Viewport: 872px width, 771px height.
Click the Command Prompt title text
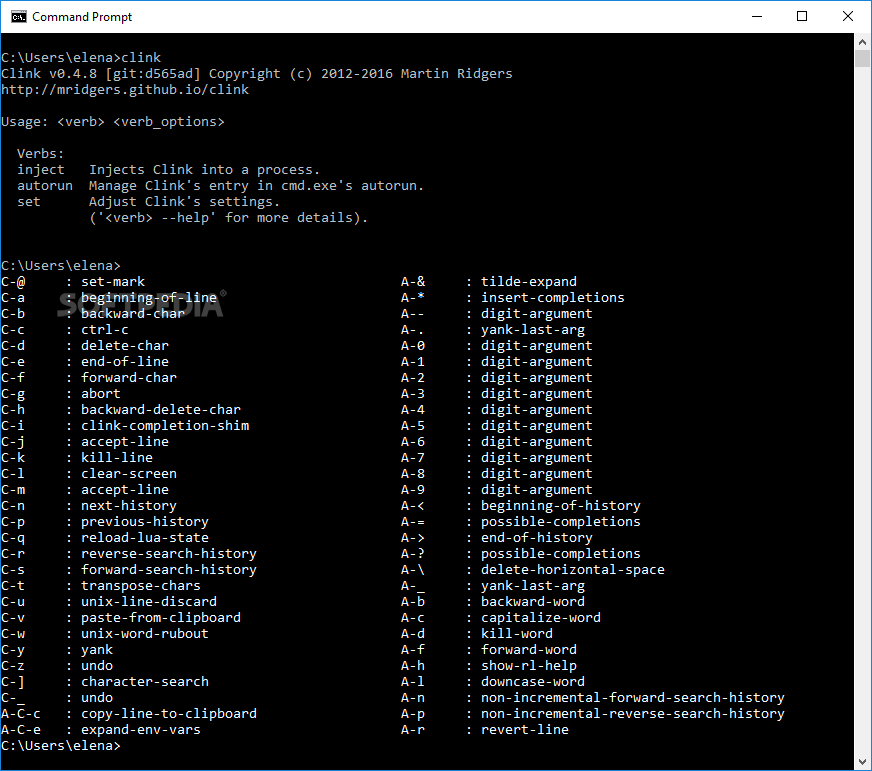82,17
